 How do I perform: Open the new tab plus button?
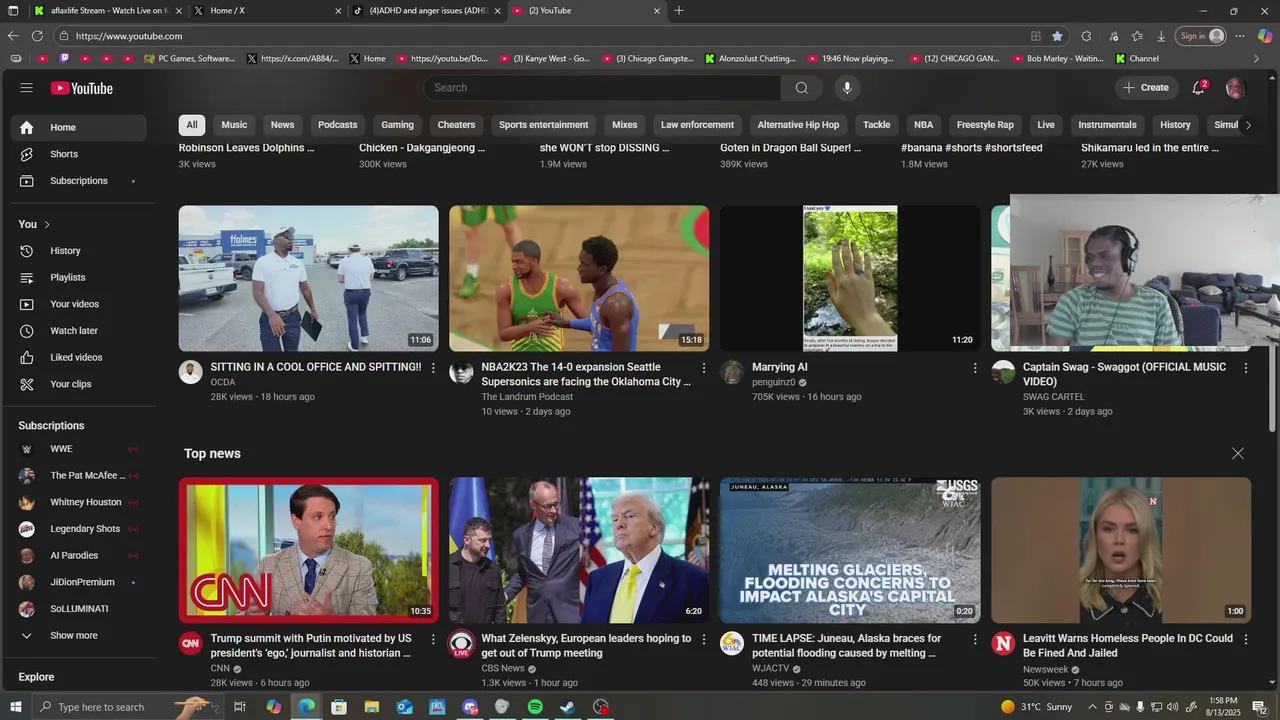[x=679, y=11]
